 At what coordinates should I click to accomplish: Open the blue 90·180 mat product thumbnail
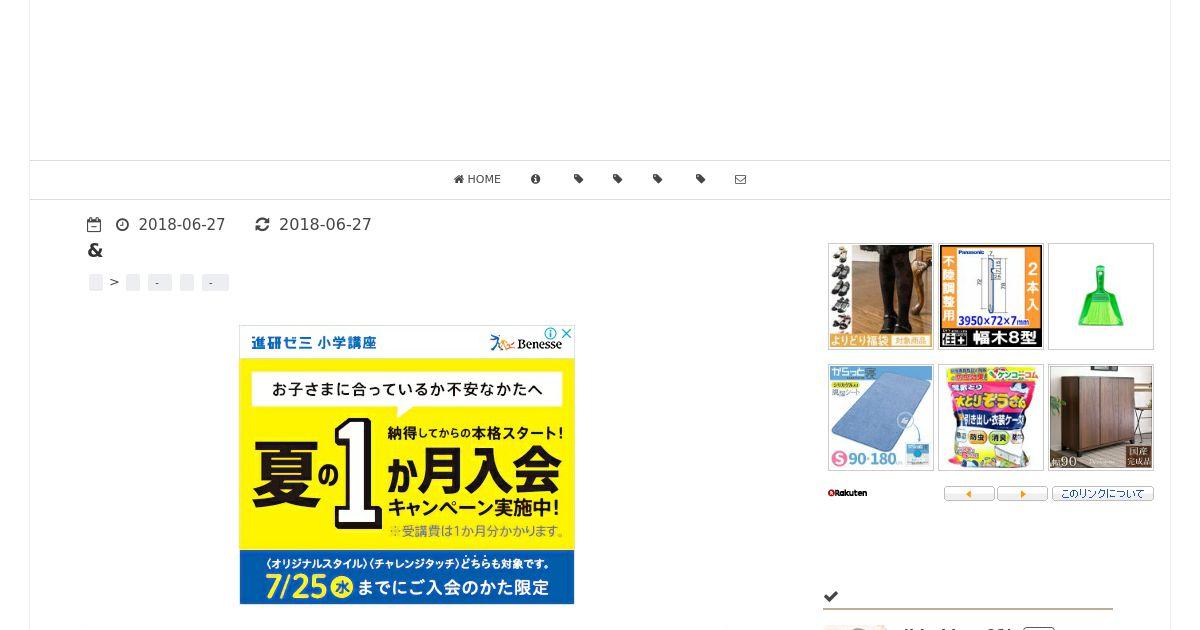click(881, 417)
